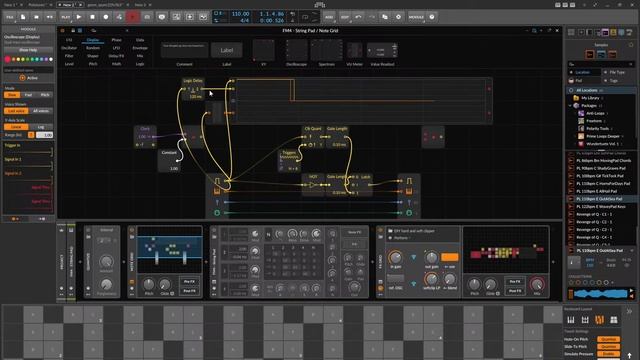
Task: Select the Pitch mode option
Action: pyautogui.click(x=45, y=95)
